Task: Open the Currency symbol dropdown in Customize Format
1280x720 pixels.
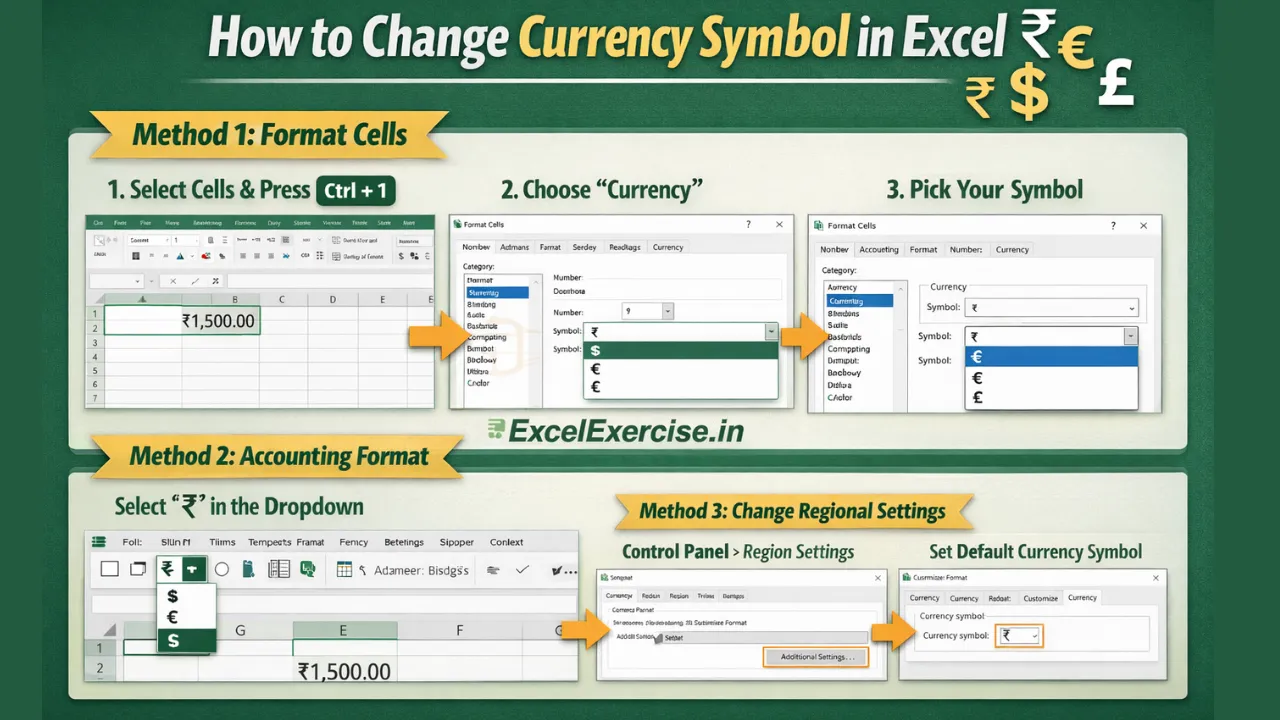Action: point(1018,635)
